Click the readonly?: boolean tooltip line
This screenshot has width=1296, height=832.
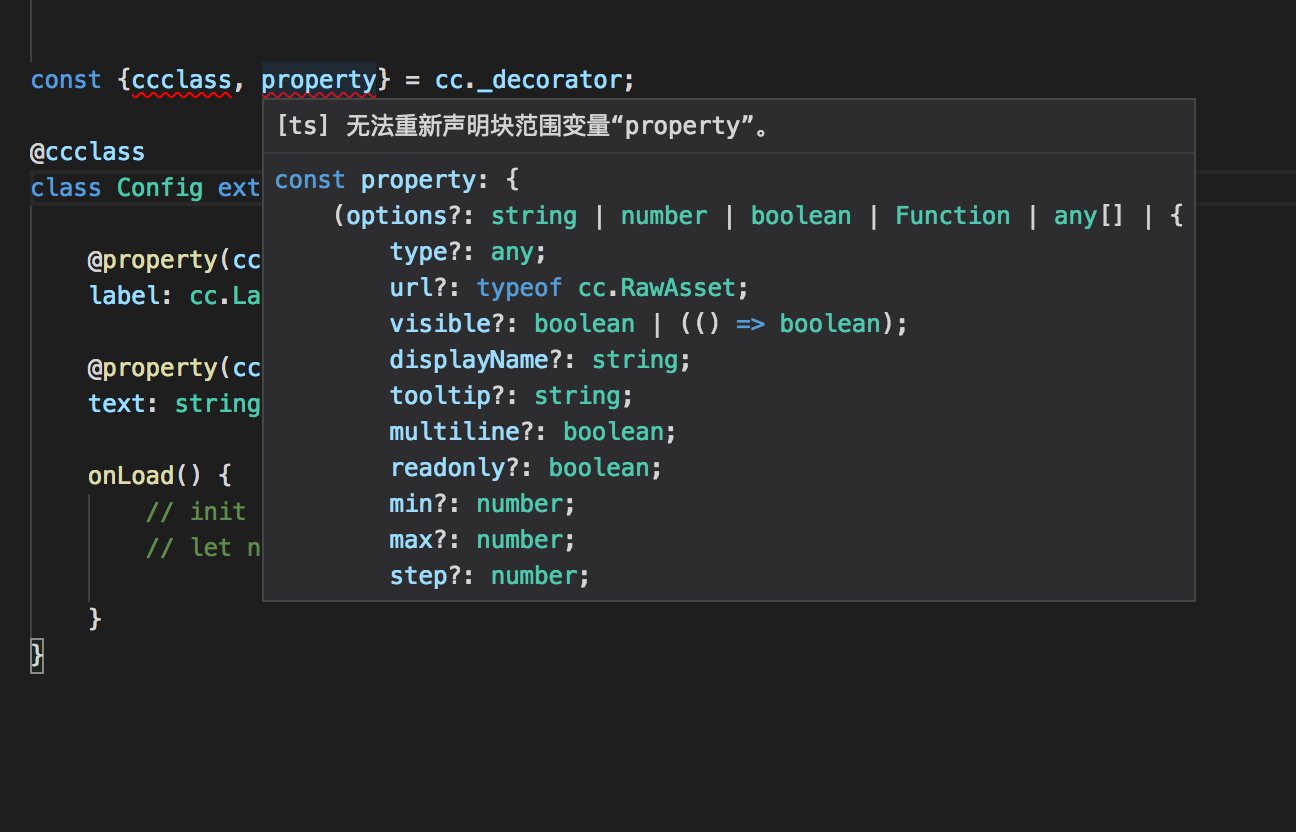(x=526, y=468)
